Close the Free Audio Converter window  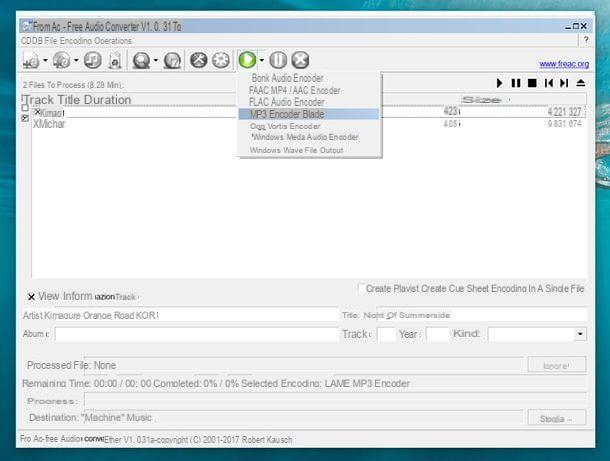pyautogui.click(x=584, y=26)
